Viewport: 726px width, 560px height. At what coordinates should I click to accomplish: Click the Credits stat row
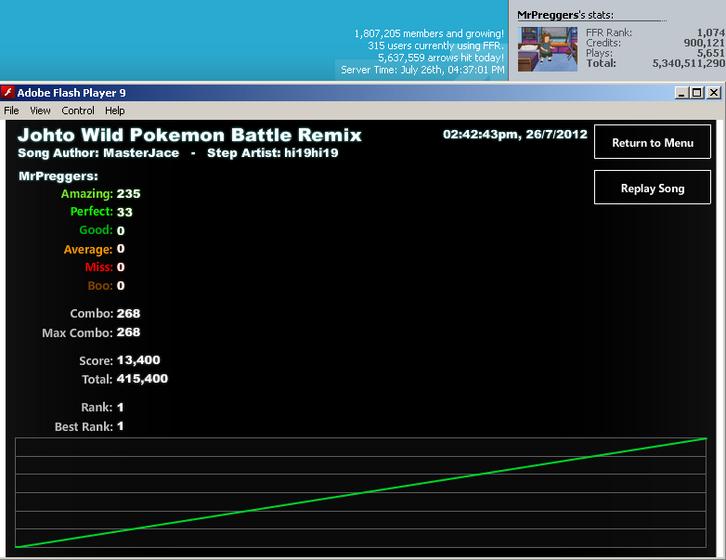pyautogui.click(x=655, y=43)
